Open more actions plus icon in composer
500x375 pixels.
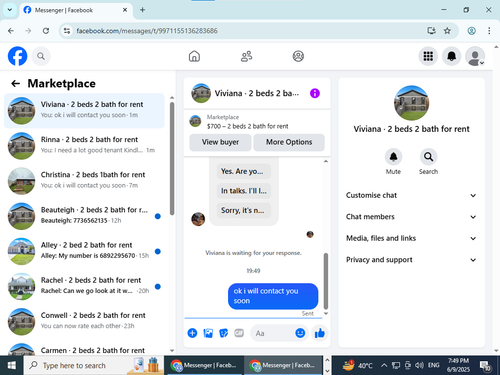tap(192, 333)
